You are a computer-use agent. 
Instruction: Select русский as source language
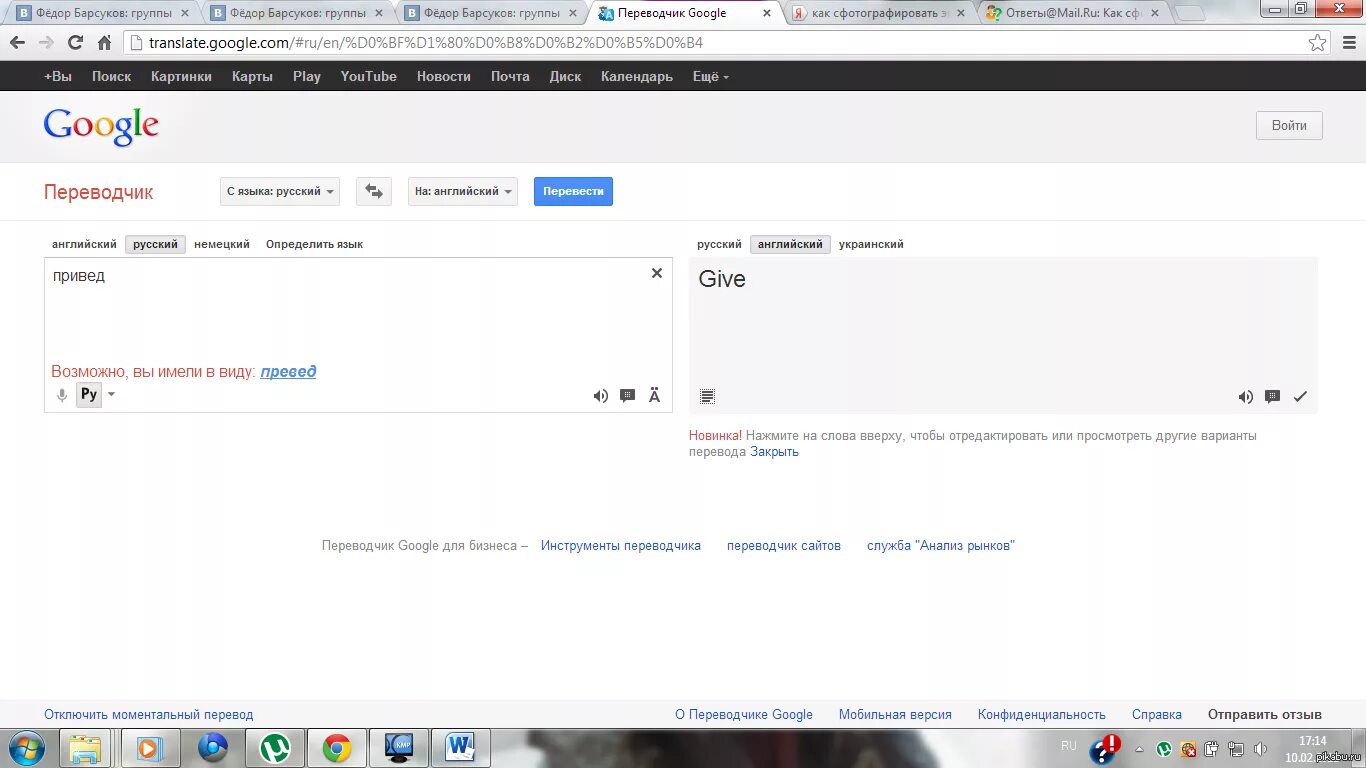pos(155,244)
